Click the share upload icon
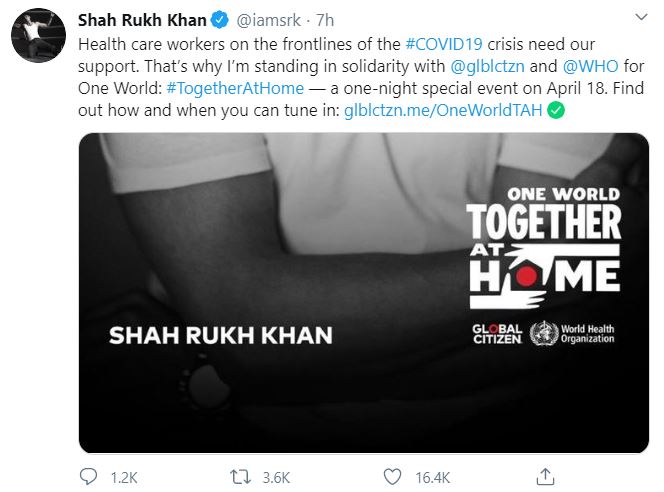This screenshot has width=664, height=492. point(545,475)
